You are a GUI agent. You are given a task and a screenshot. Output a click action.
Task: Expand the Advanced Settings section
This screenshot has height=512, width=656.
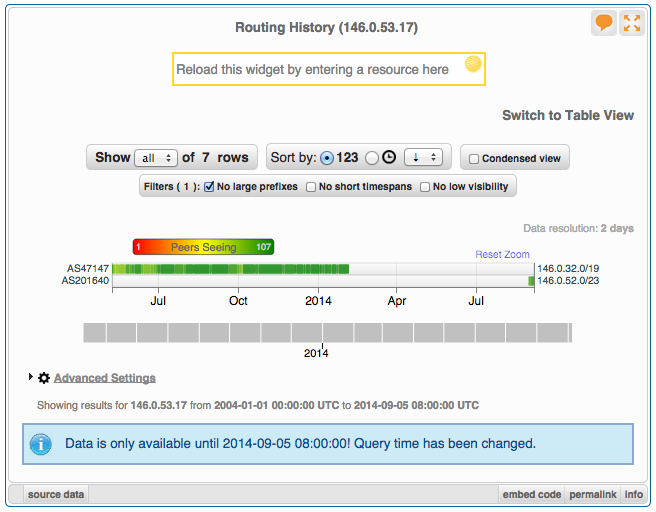(x=104, y=378)
